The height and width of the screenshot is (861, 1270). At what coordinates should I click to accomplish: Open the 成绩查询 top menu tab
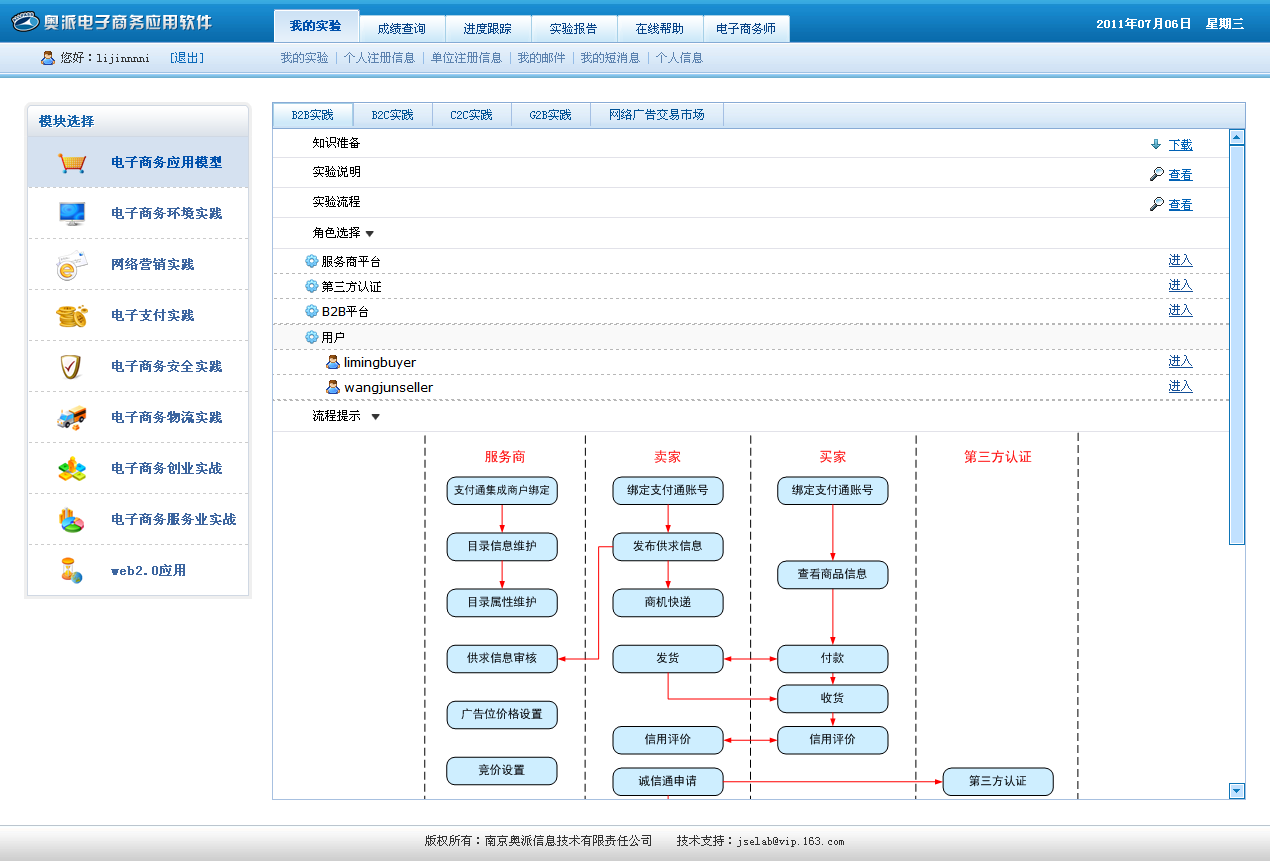[401, 29]
